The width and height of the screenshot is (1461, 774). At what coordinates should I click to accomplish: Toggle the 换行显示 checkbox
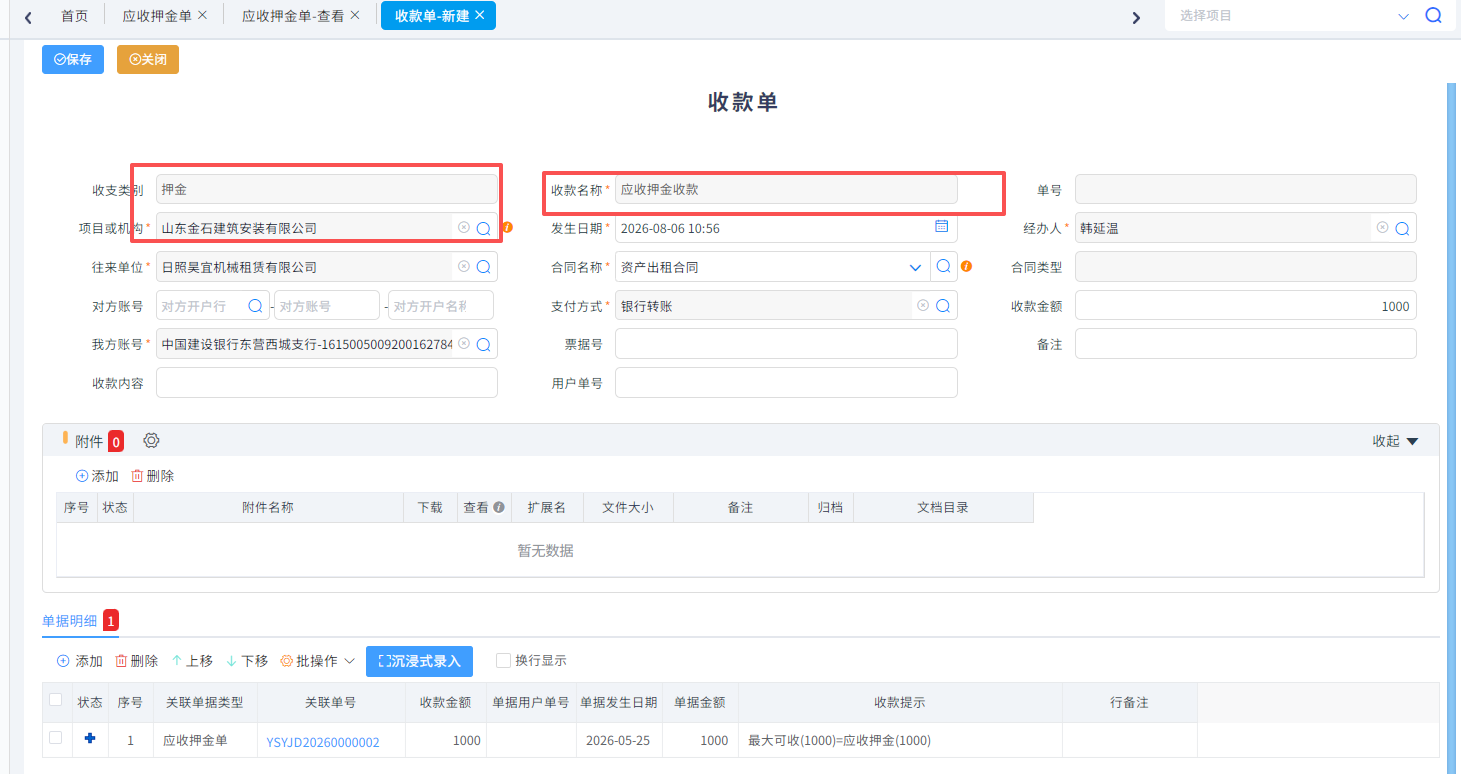(503, 660)
